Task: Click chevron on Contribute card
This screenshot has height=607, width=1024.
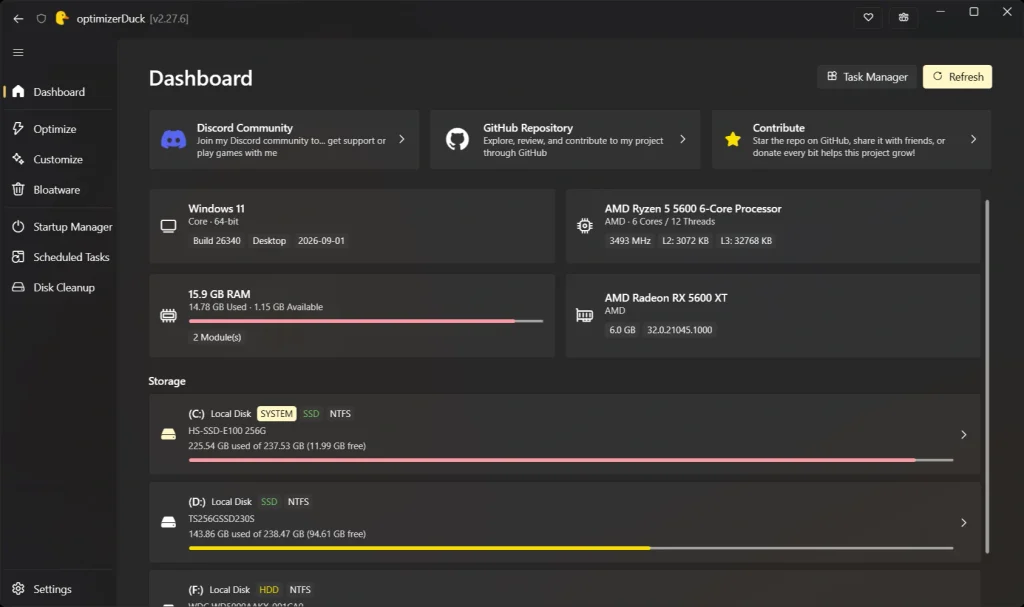Action: click(x=973, y=139)
